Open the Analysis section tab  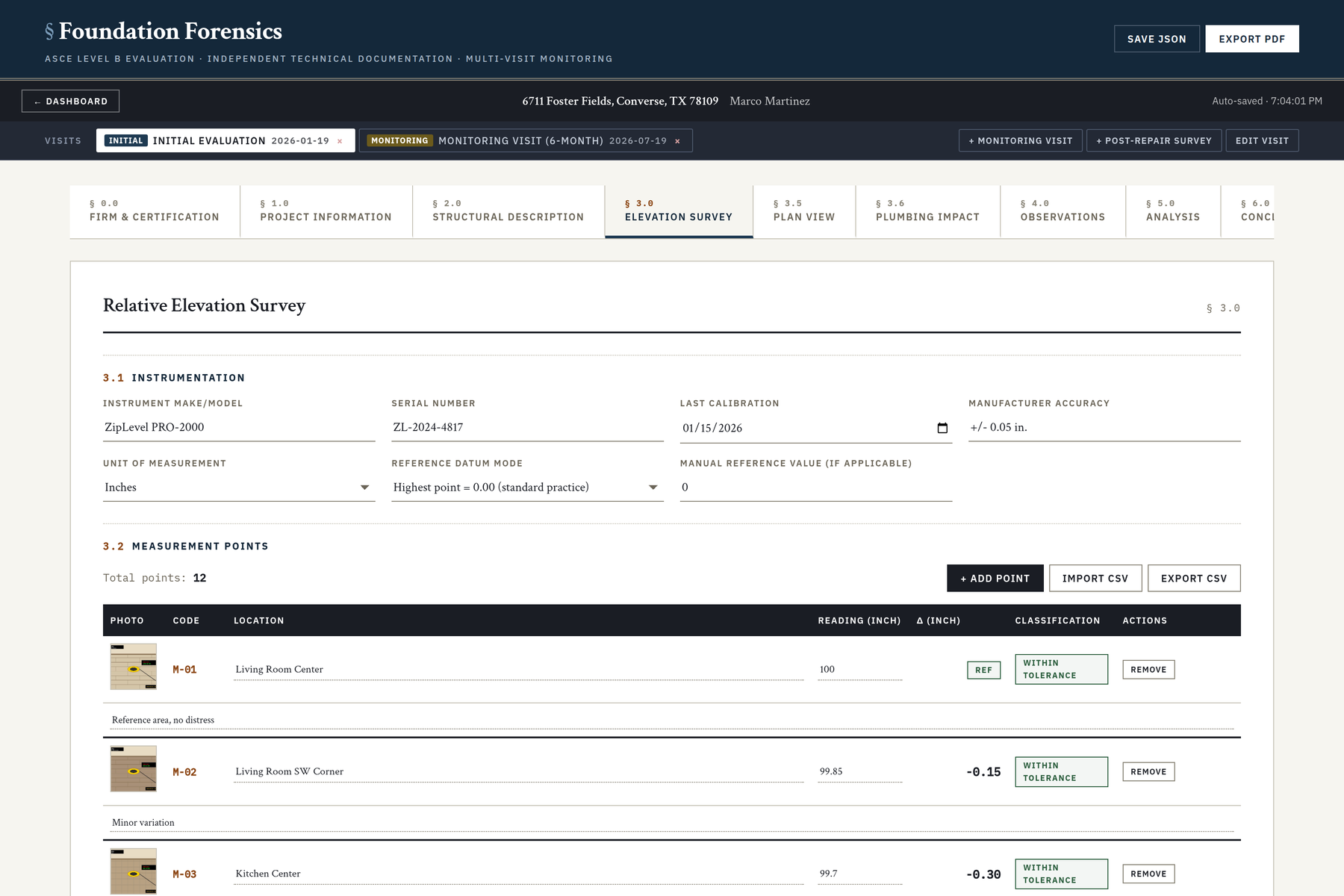click(1173, 211)
